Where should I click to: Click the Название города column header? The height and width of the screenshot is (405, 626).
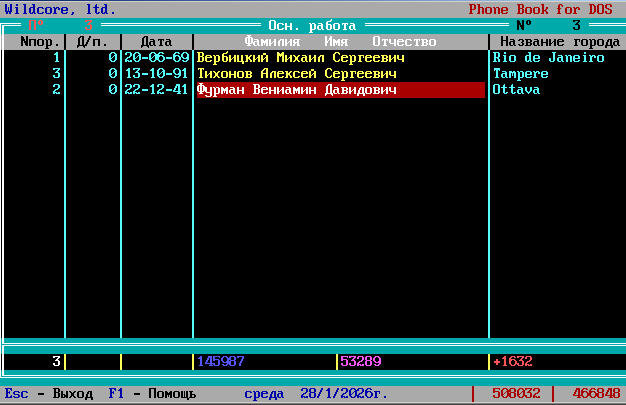[x=559, y=42]
